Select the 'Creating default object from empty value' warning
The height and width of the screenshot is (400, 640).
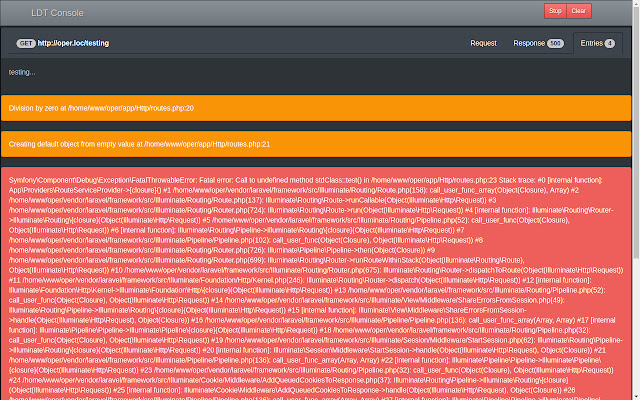(x=316, y=144)
